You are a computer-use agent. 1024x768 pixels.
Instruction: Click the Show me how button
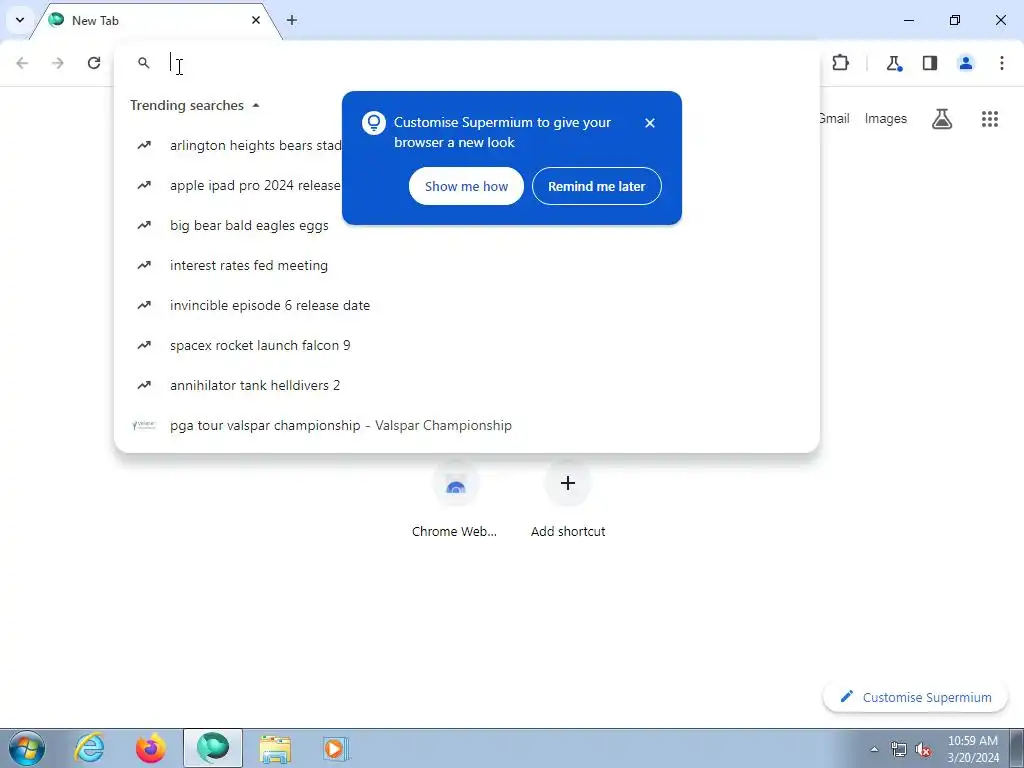pos(466,186)
